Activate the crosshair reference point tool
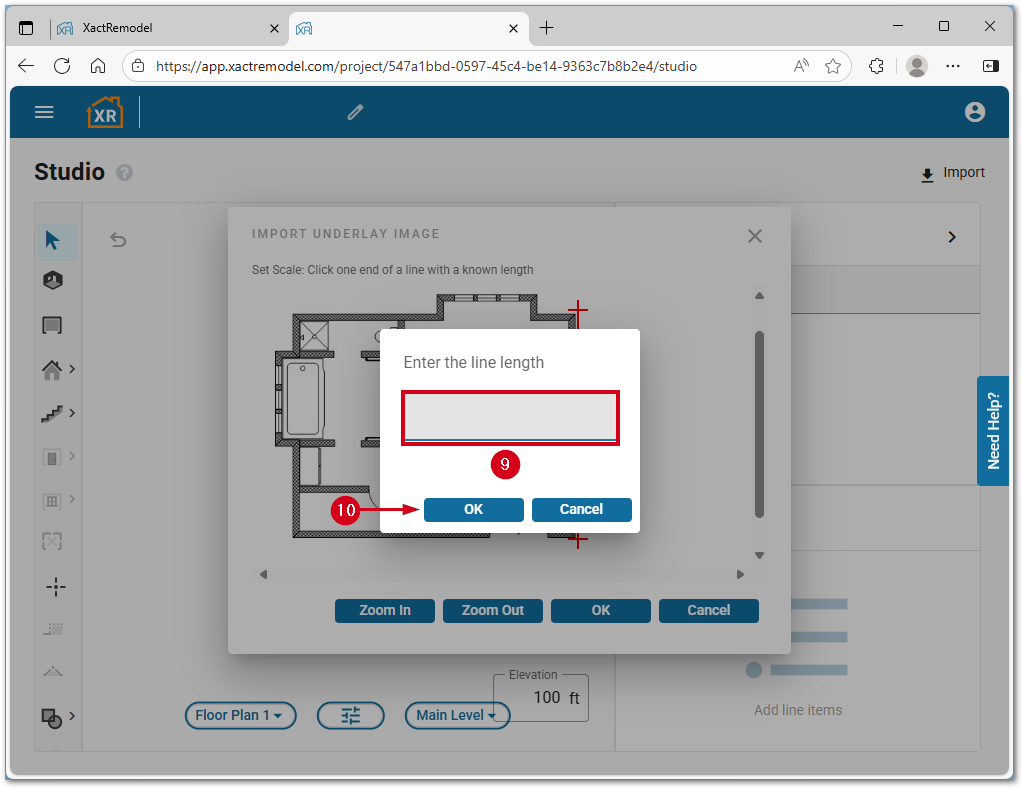Image resolution: width=1023 pixels, height=789 pixels. pos(56,587)
